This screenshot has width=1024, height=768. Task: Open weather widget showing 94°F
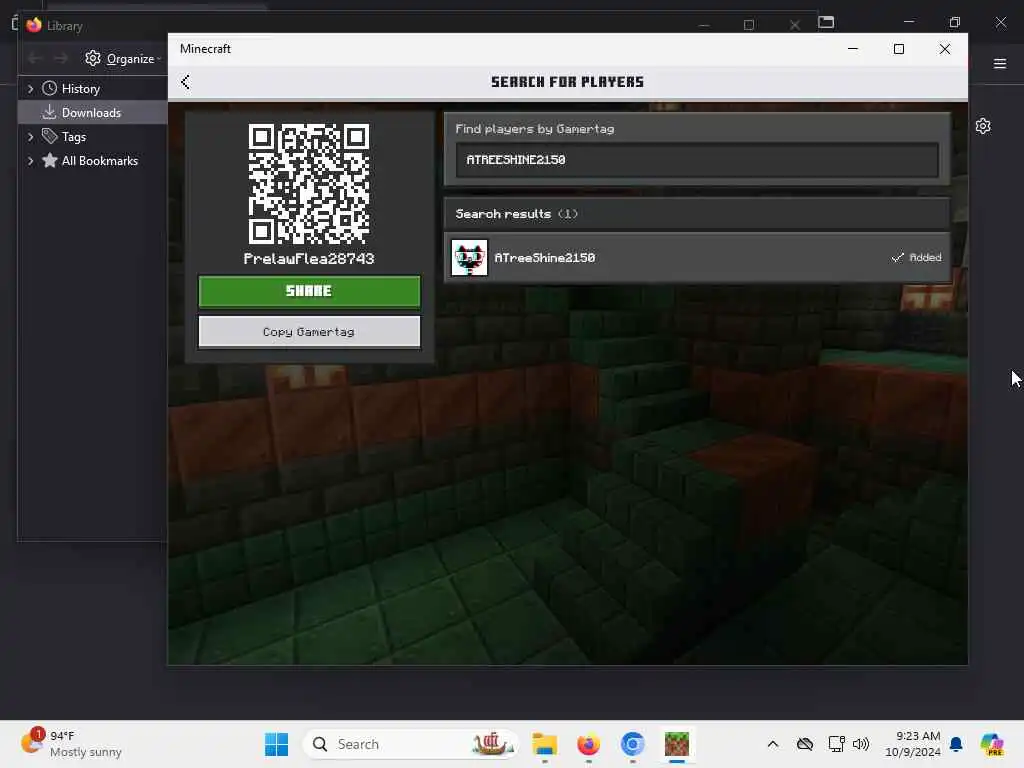click(x=72, y=744)
